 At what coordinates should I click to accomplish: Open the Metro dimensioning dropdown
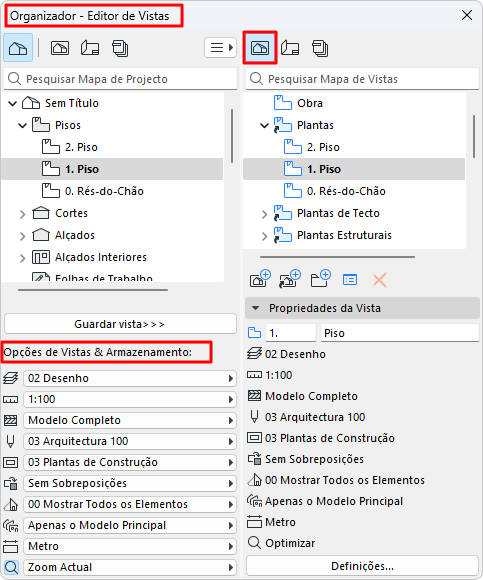[x=130, y=546]
